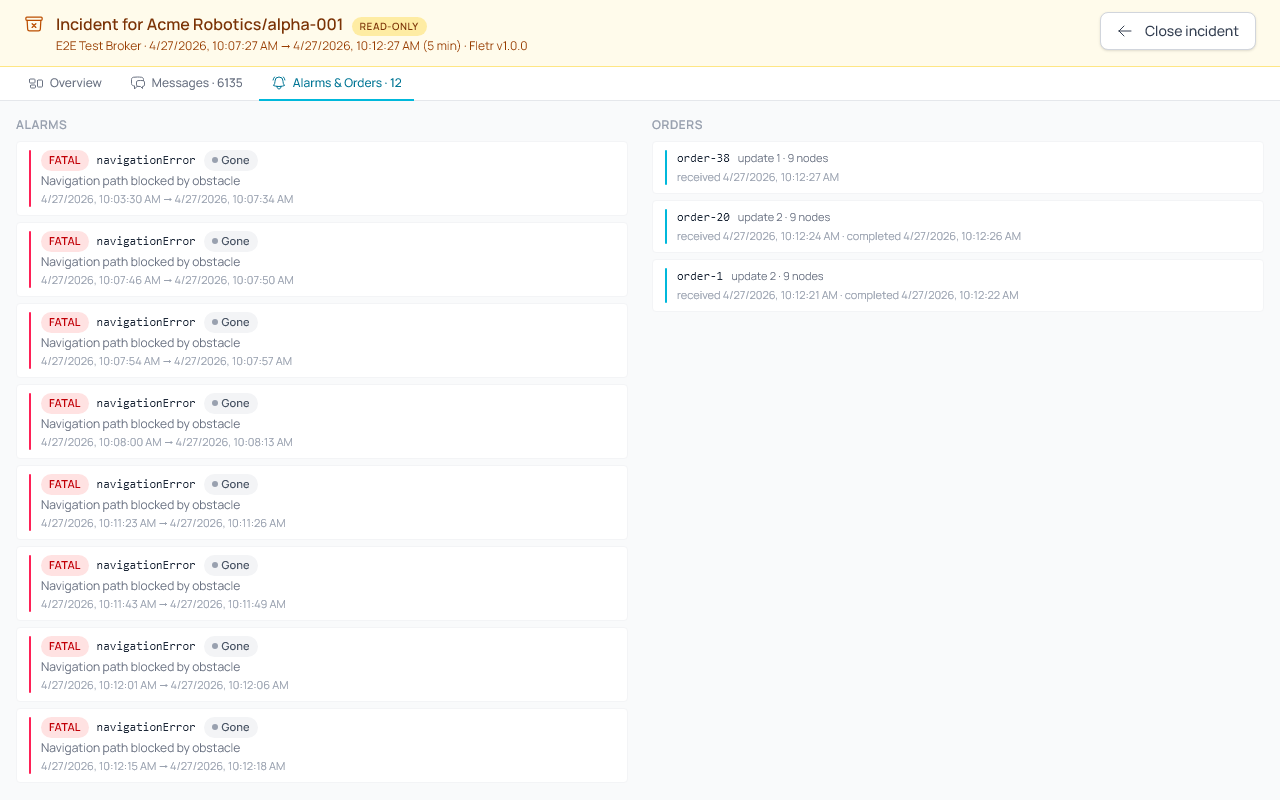Select the order-20 order entry
This screenshot has width=1280, height=800.
pyautogui.click(x=958, y=226)
